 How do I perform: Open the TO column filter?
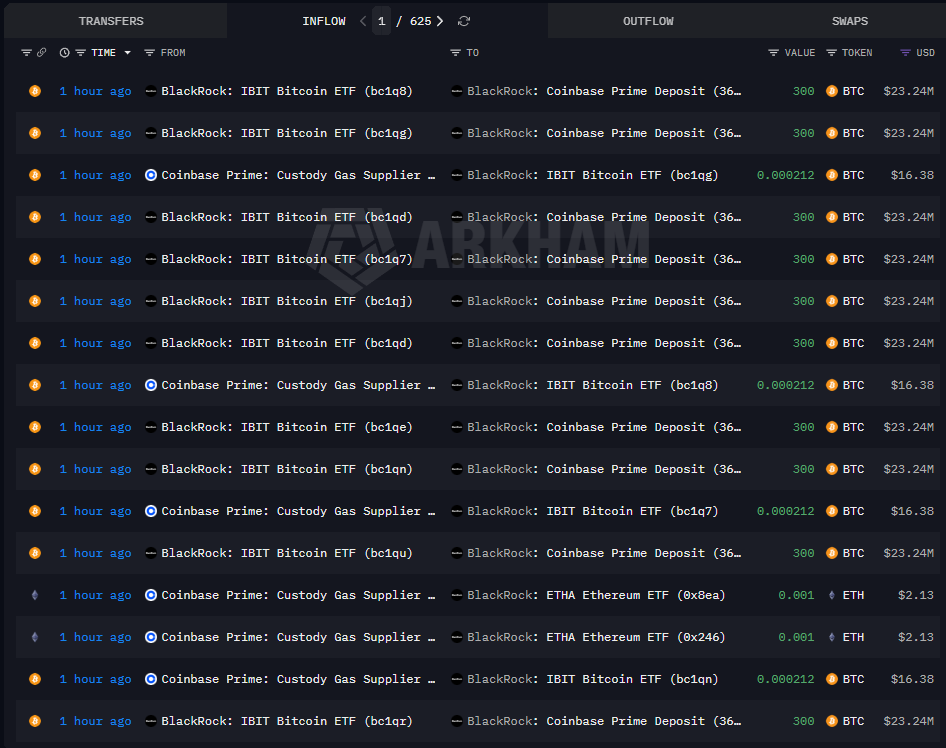coord(456,53)
